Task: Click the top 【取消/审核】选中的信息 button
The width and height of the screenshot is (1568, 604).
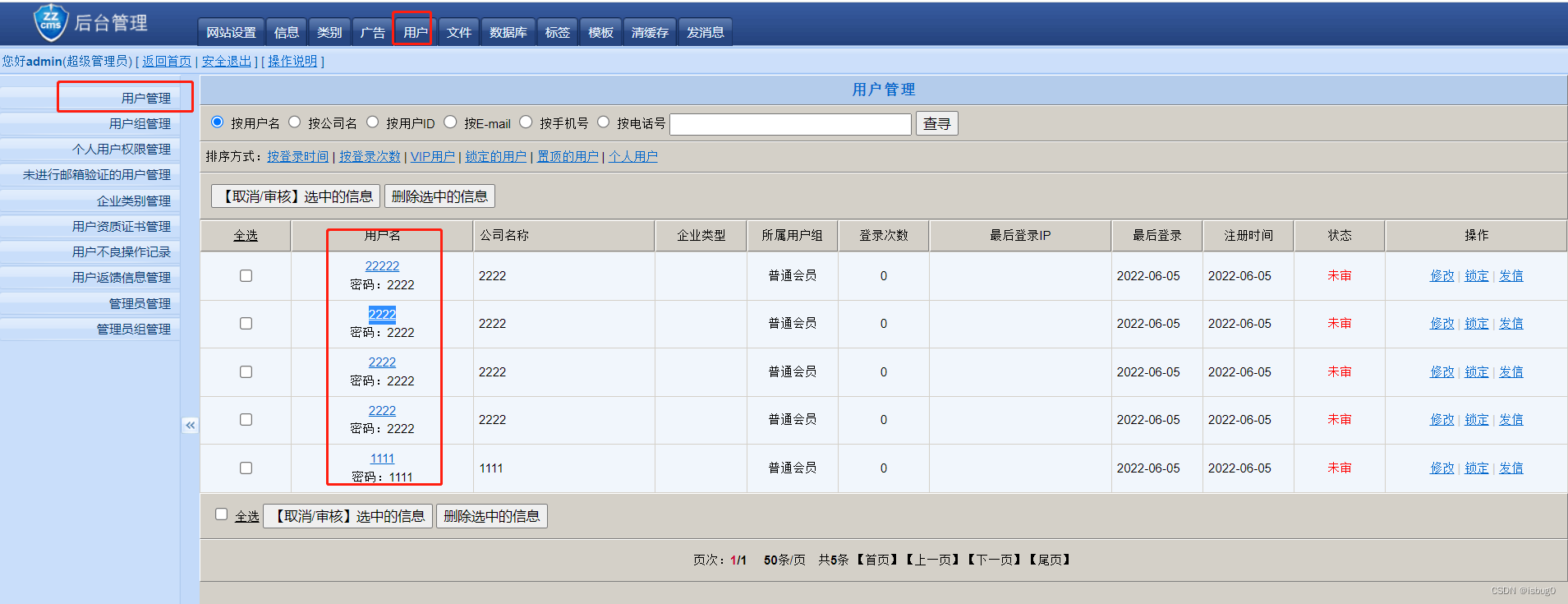Action: click(x=296, y=196)
